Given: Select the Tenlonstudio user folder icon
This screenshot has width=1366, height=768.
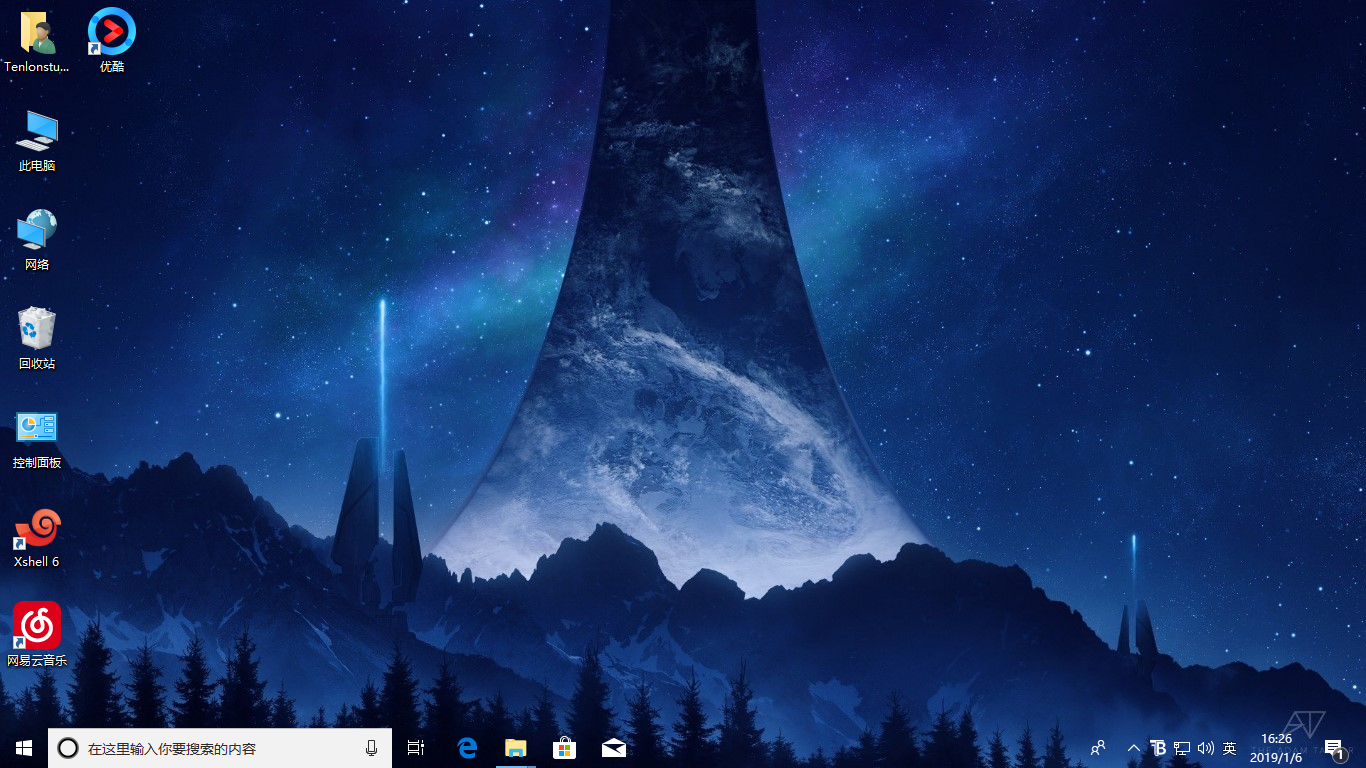Looking at the screenshot, I should (37, 41).
